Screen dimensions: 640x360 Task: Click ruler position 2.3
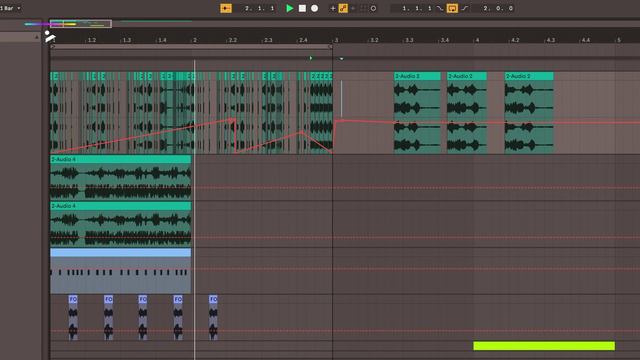[x=268, y=40]
